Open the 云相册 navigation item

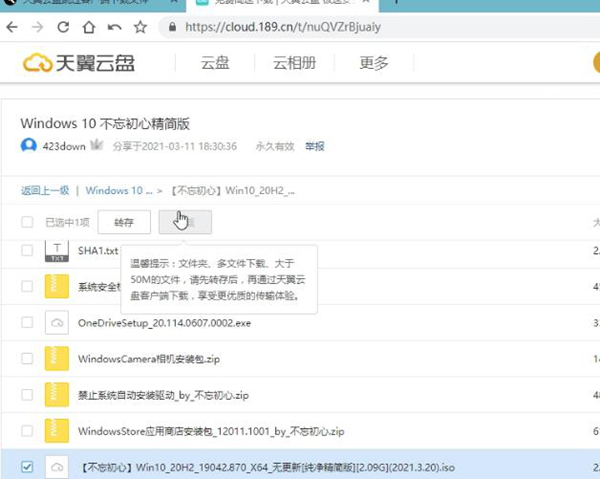294,63
